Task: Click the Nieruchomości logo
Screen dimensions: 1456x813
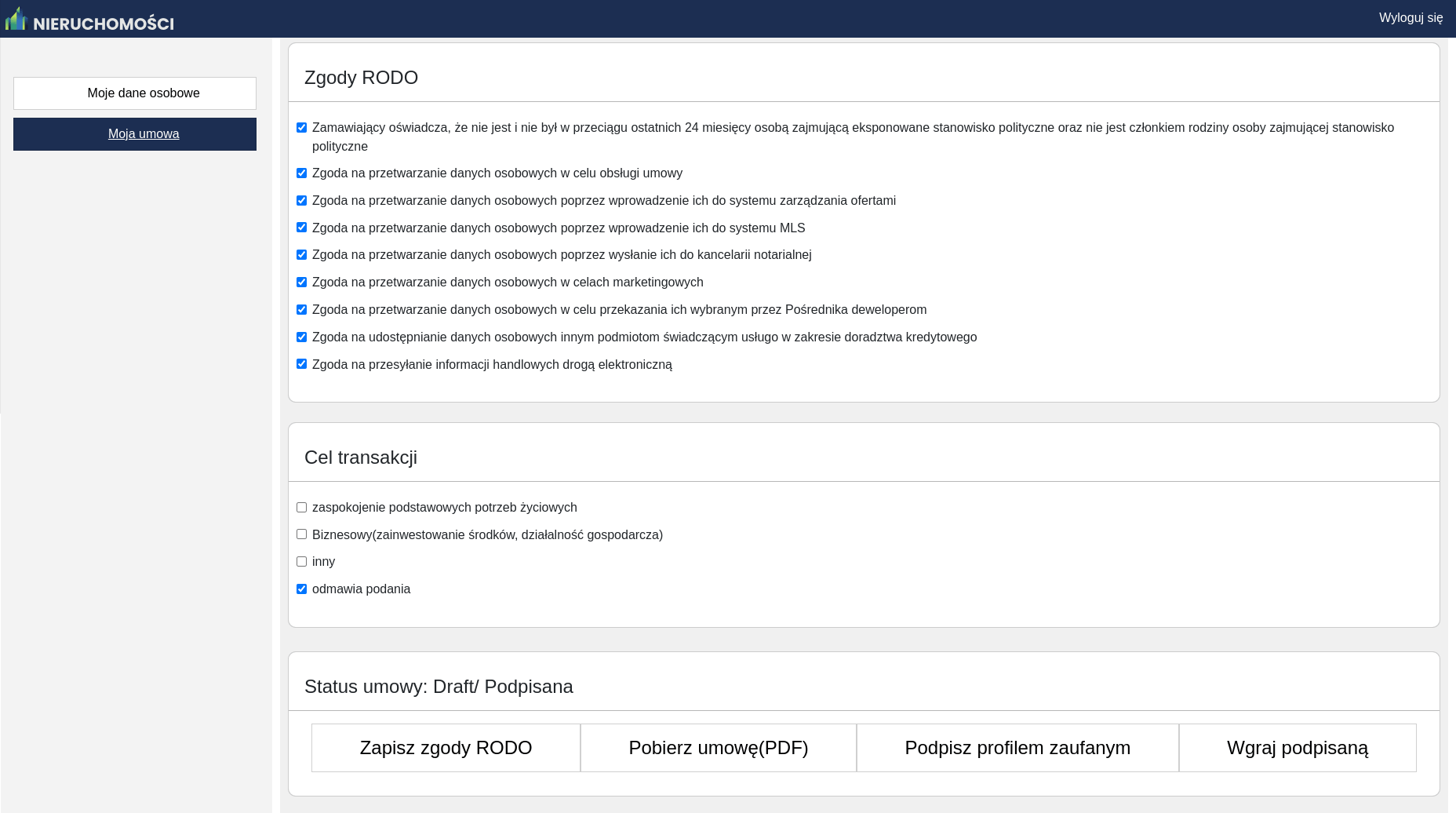Action: pyautogui.click(x=89, y=19)
